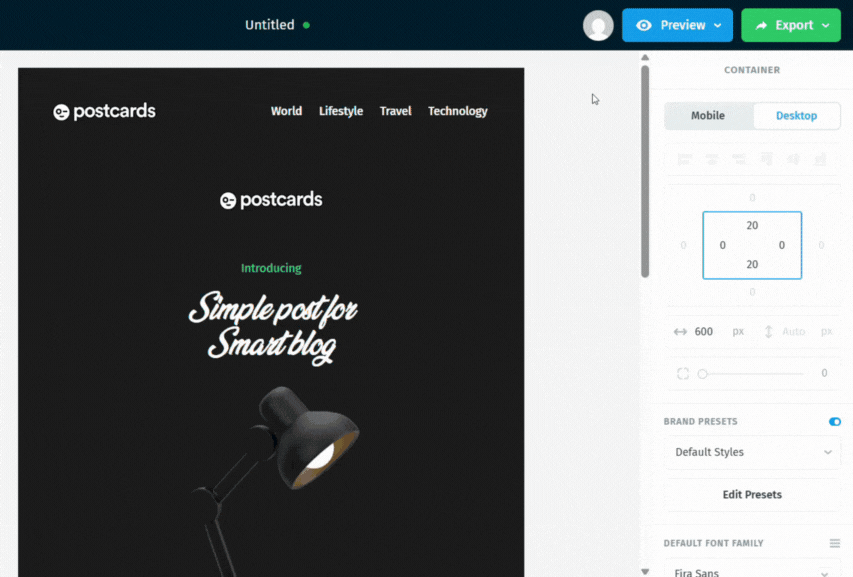This screenshot has width=853, height=577.
Task: Click the user avatar icon
Action: (x=598, y=26)
